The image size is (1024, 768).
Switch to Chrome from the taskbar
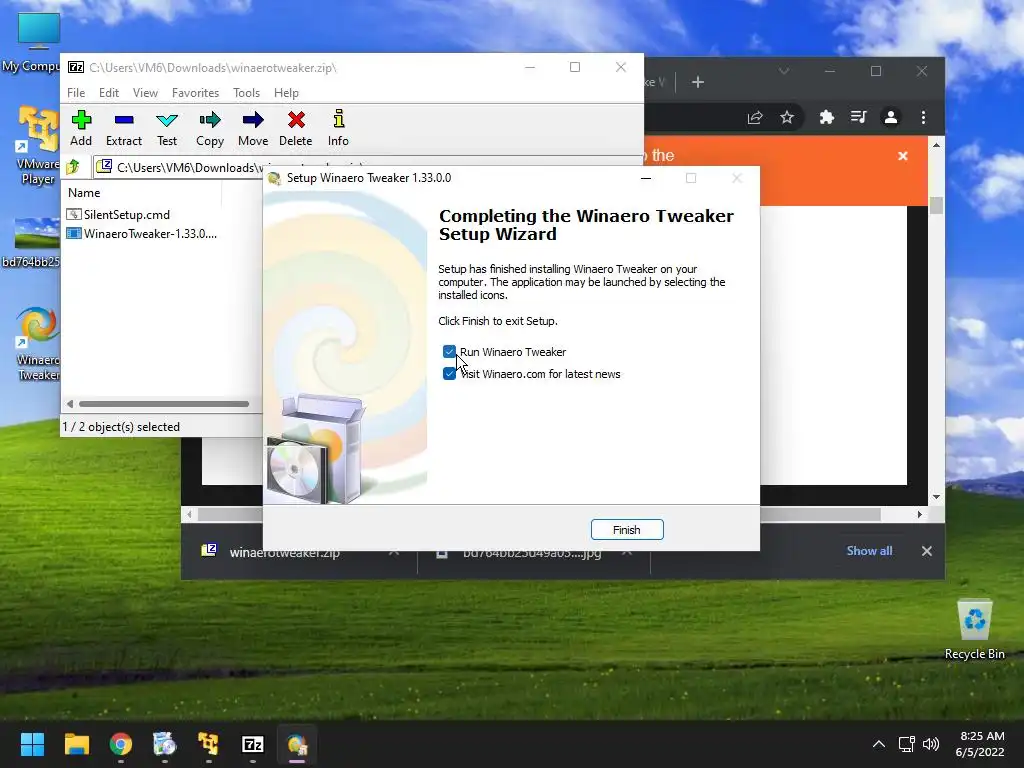(x=121, y=744)
